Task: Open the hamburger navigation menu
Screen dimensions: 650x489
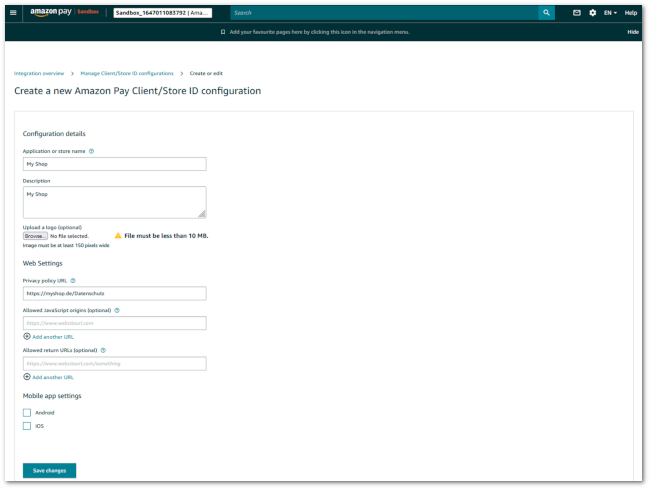Action: (x=13, y=13)
